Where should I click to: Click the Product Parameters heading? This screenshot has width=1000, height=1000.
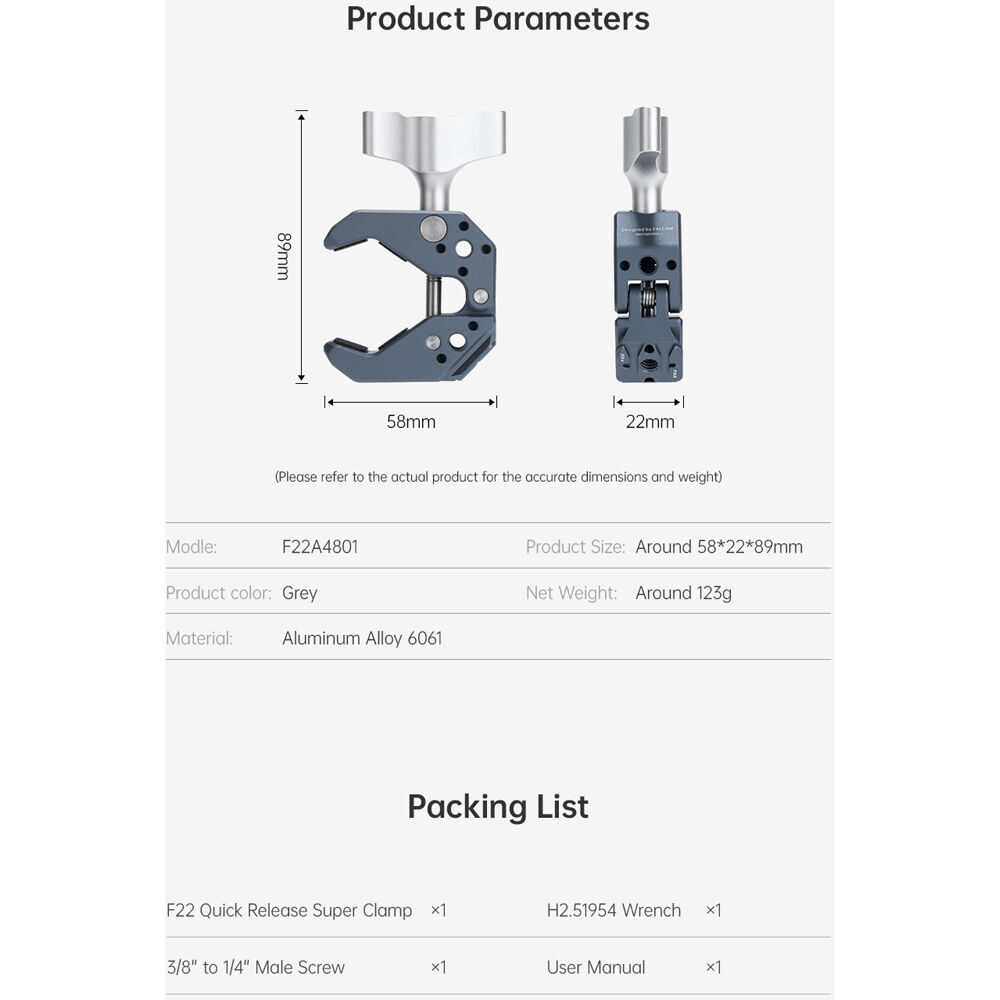498,19
